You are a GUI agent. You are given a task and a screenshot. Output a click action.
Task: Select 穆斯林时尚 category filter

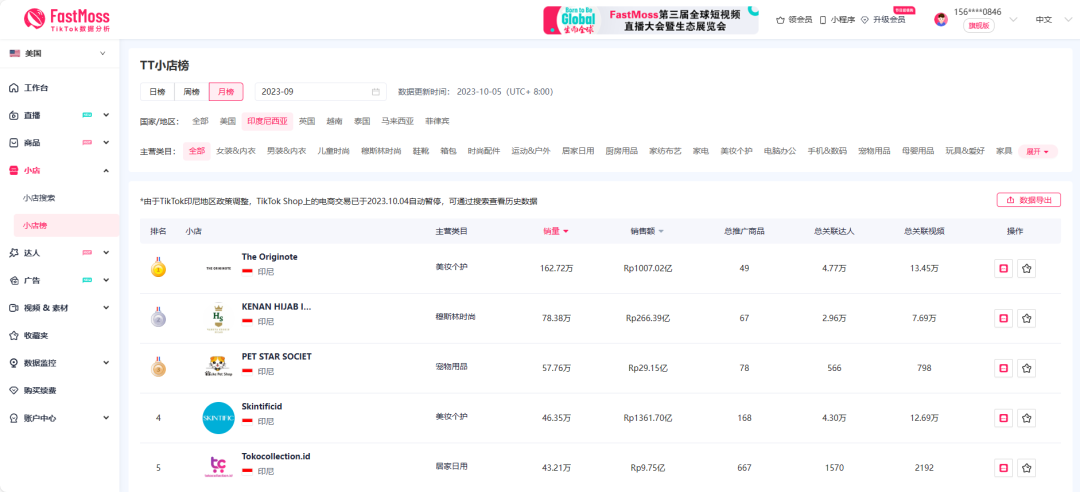[381, 151]
